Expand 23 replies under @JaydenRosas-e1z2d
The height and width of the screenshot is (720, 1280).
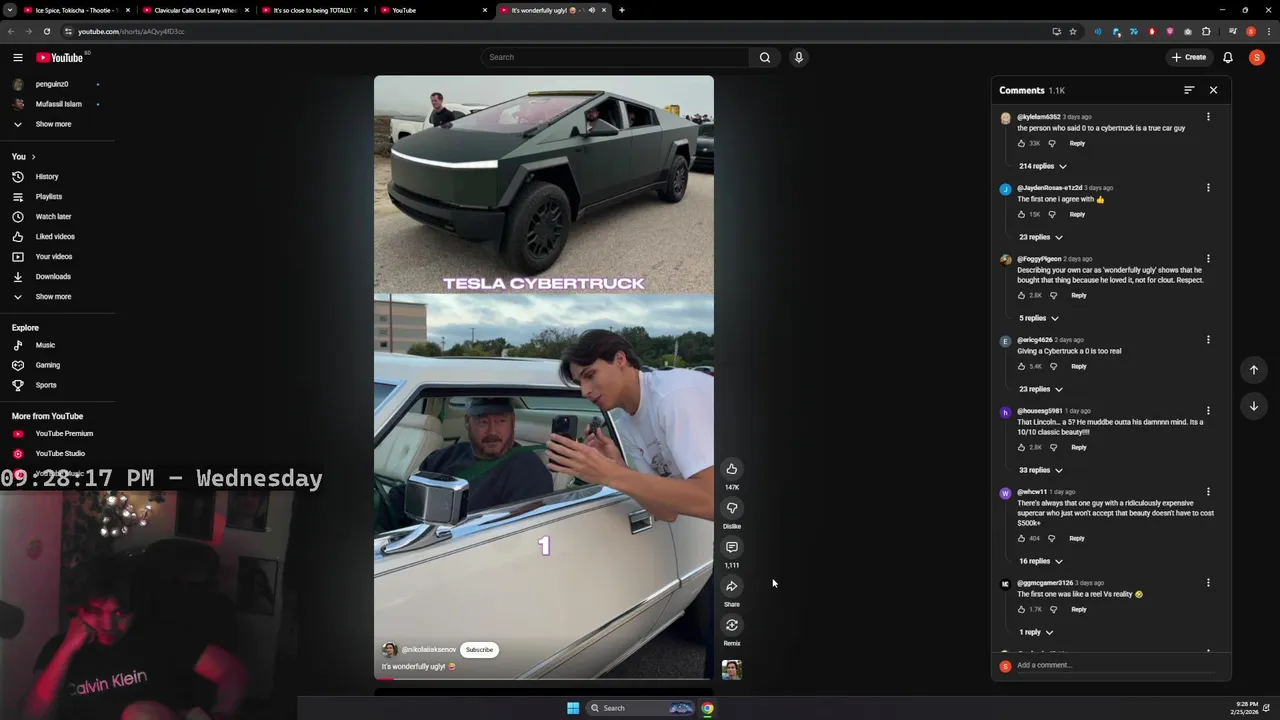[1040, 237]
